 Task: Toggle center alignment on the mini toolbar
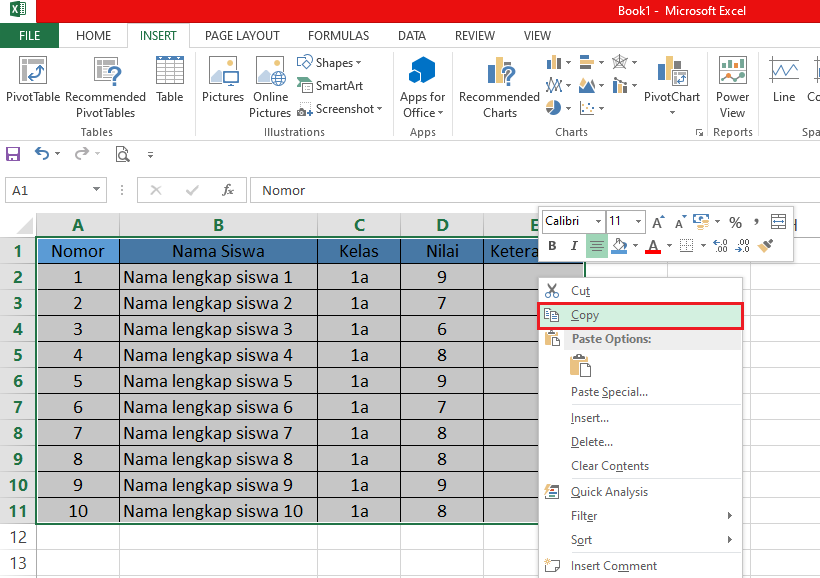[596, 245]
